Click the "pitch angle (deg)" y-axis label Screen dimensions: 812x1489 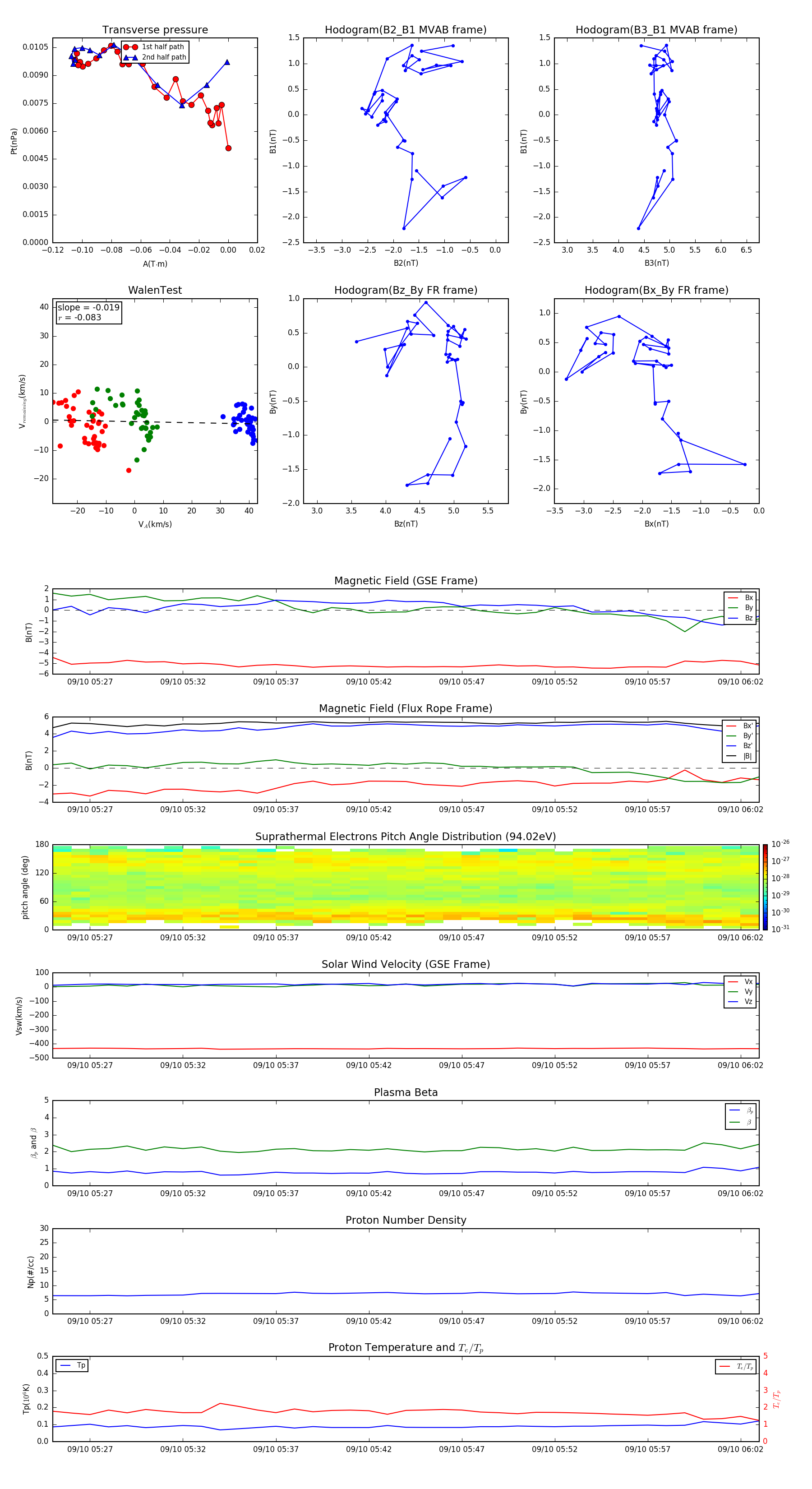[x=25, y=887]
